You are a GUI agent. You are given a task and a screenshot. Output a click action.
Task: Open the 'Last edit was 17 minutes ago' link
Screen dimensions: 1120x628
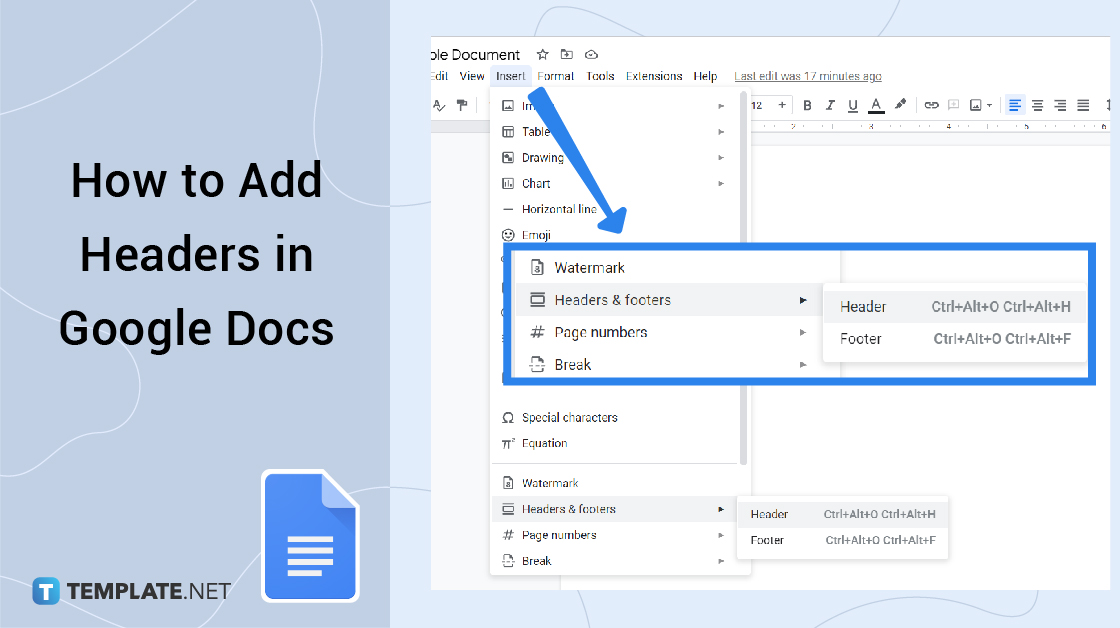tap(808, 76)
